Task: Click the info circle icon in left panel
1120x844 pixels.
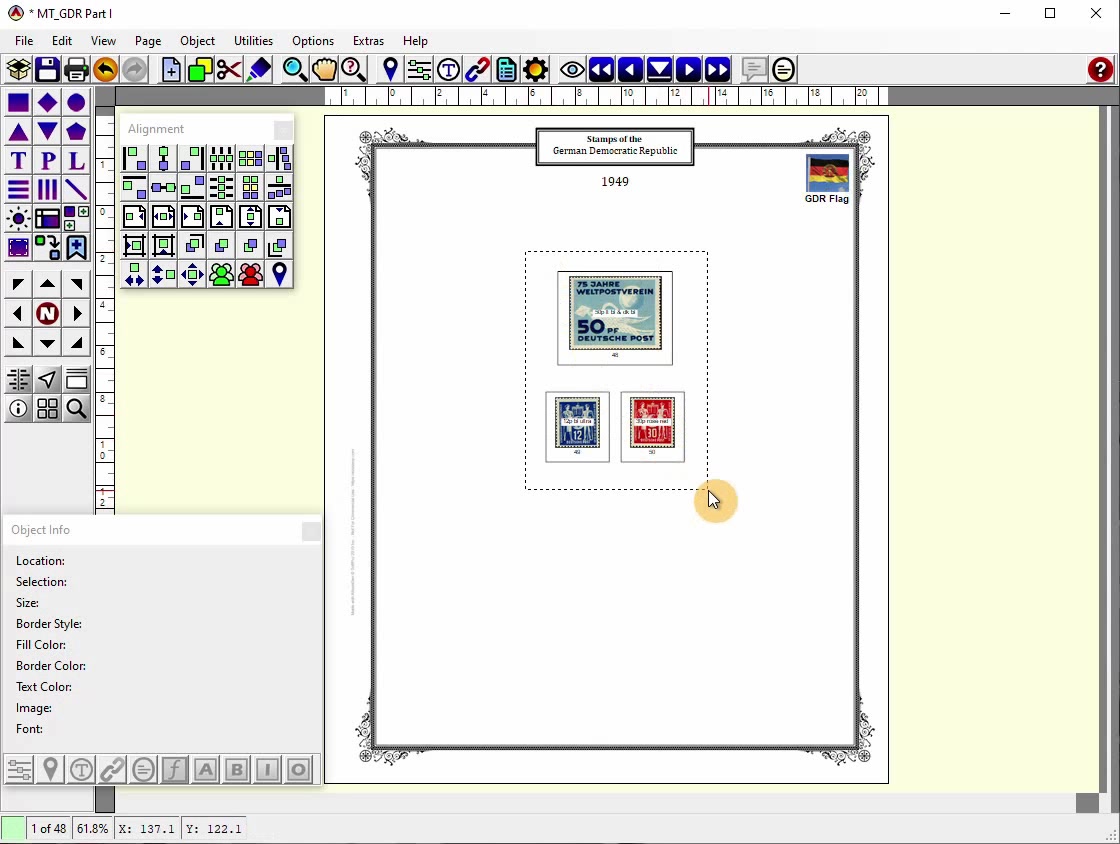Action: [18, 408]
